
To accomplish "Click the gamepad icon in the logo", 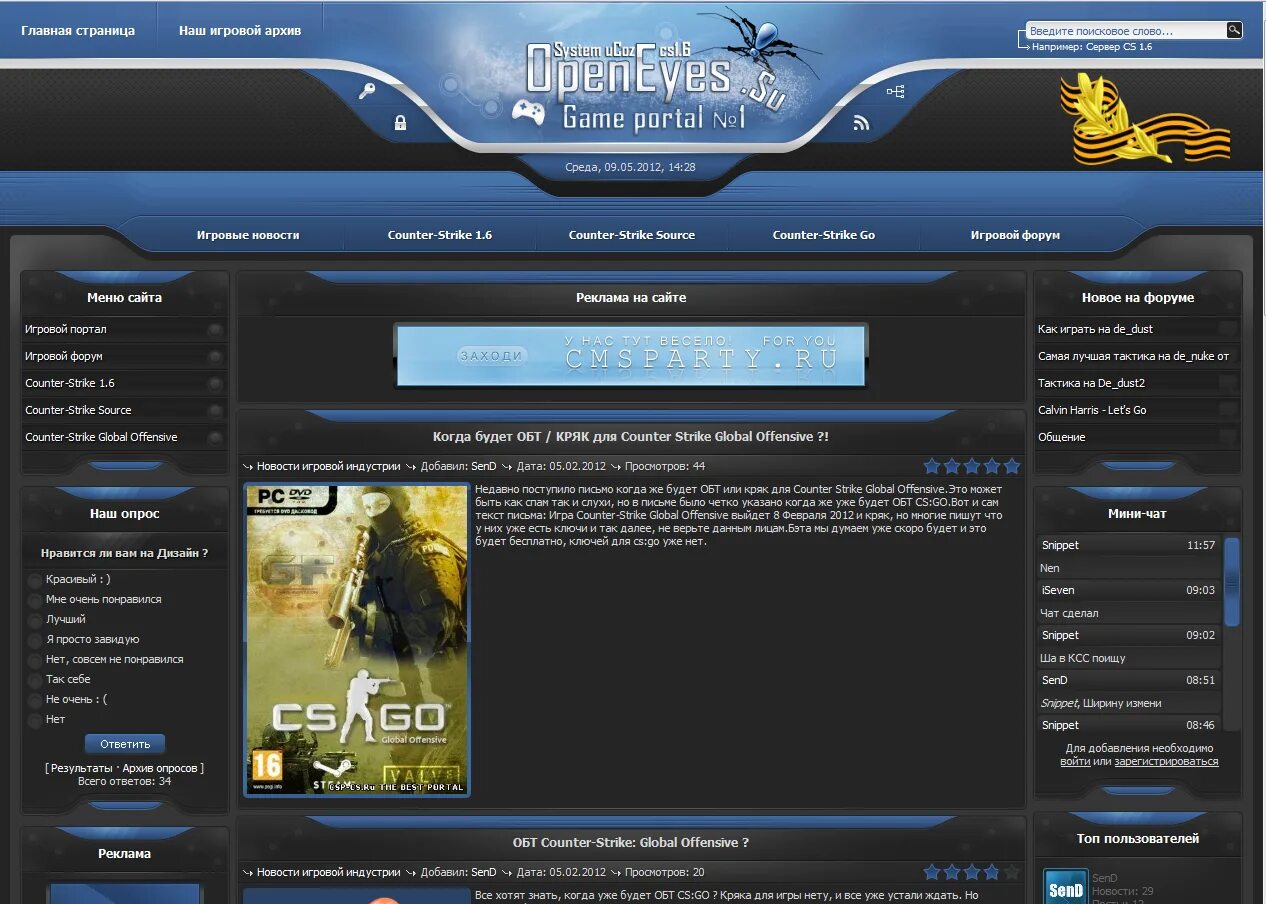I will pos(528,111).
